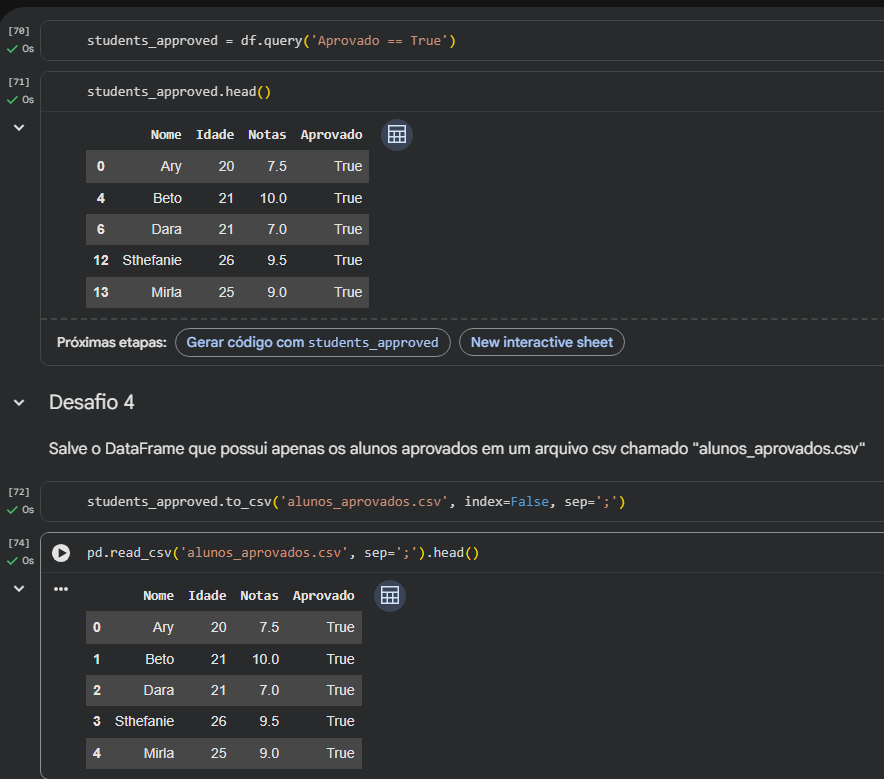Image resolution: width=884 pixels, height=779 pixels.
Task: Click the Dara cell in index 6 row
Action: tap(167, 229)
